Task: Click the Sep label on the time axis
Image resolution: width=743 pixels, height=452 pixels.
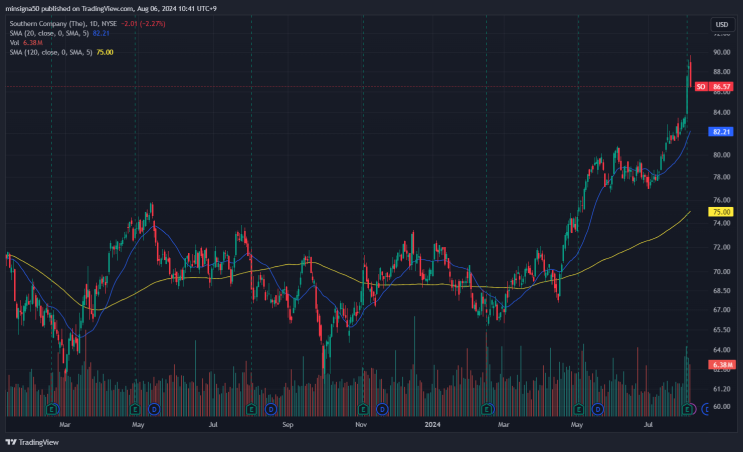Action: (288, 425)
